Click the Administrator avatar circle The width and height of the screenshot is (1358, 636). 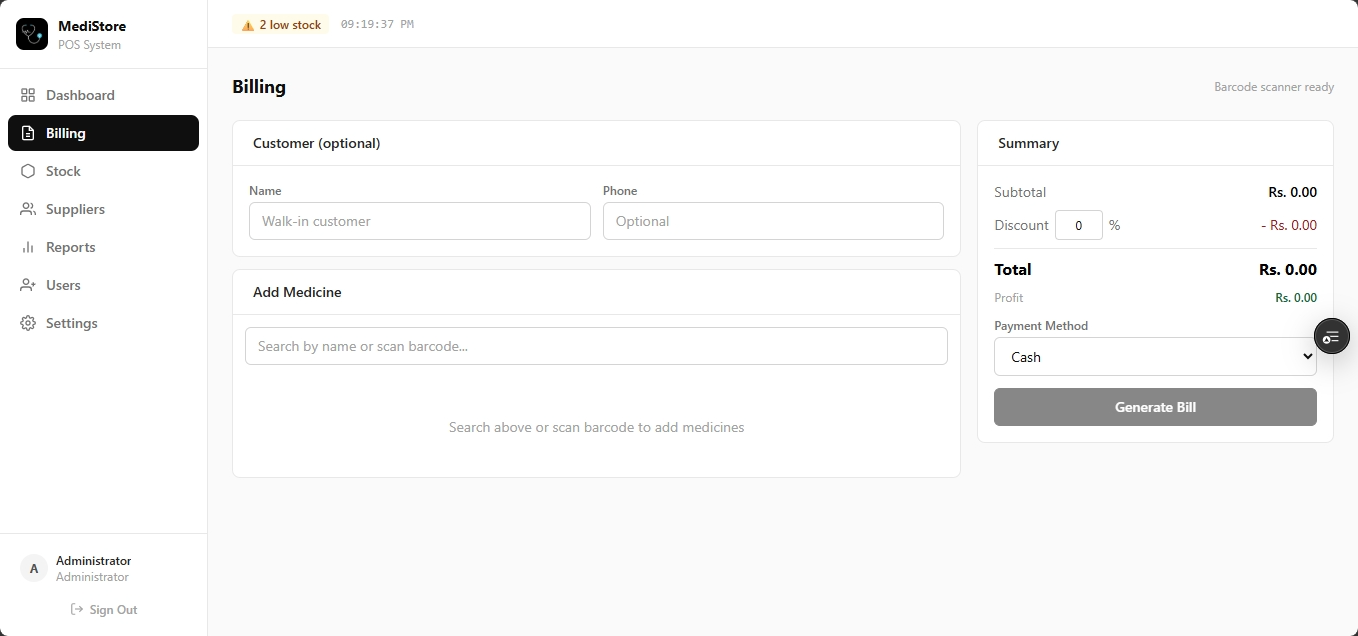coord(34,568)
